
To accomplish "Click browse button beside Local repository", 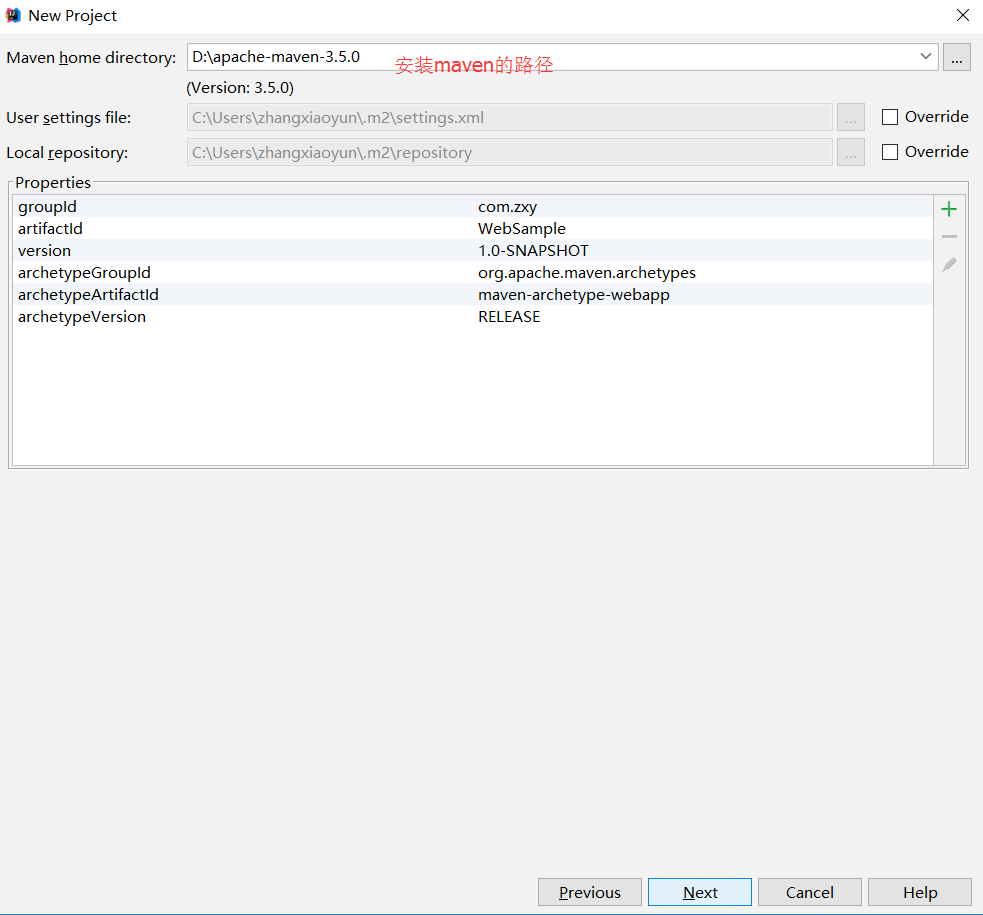I will 851,152.
